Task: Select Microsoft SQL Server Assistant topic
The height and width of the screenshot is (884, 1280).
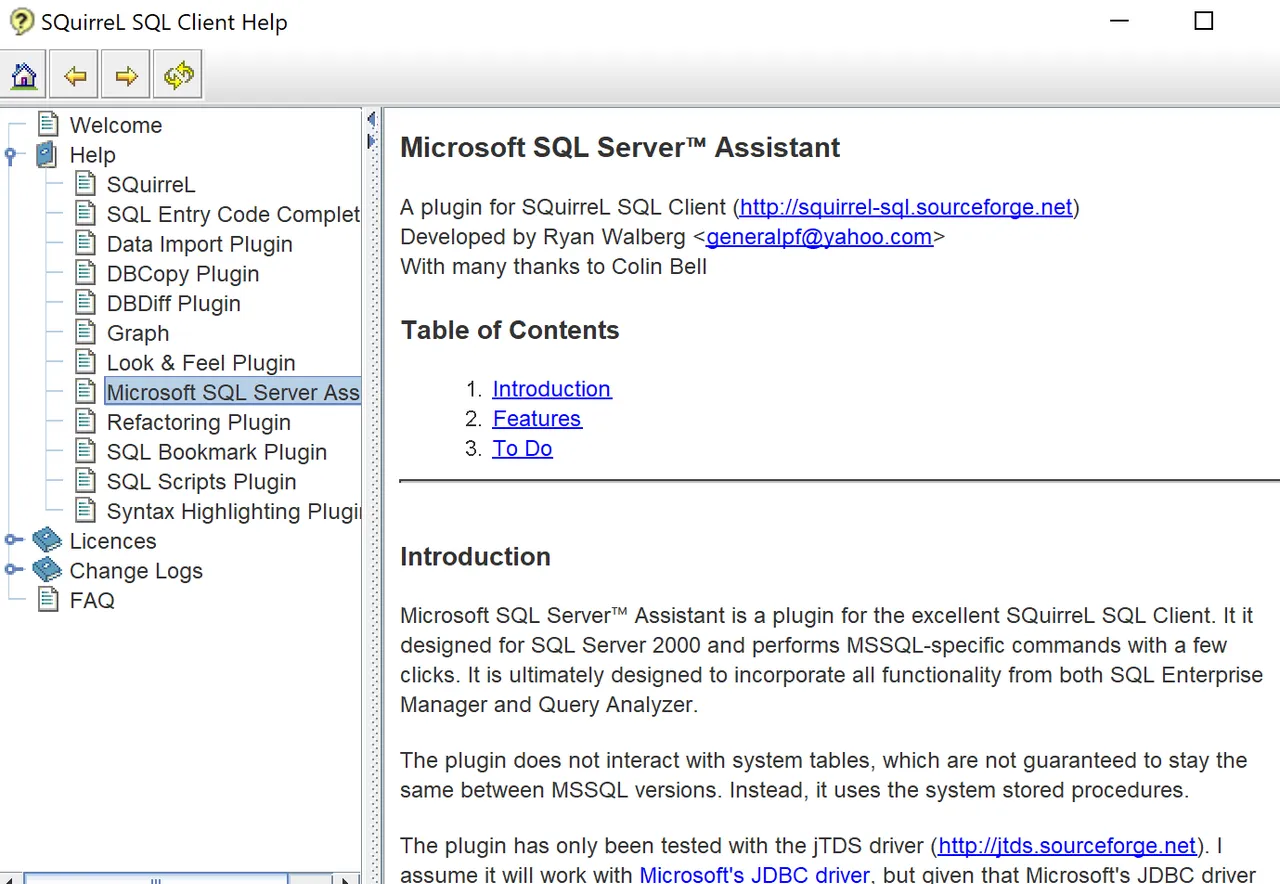Action: tap(233, 392)
